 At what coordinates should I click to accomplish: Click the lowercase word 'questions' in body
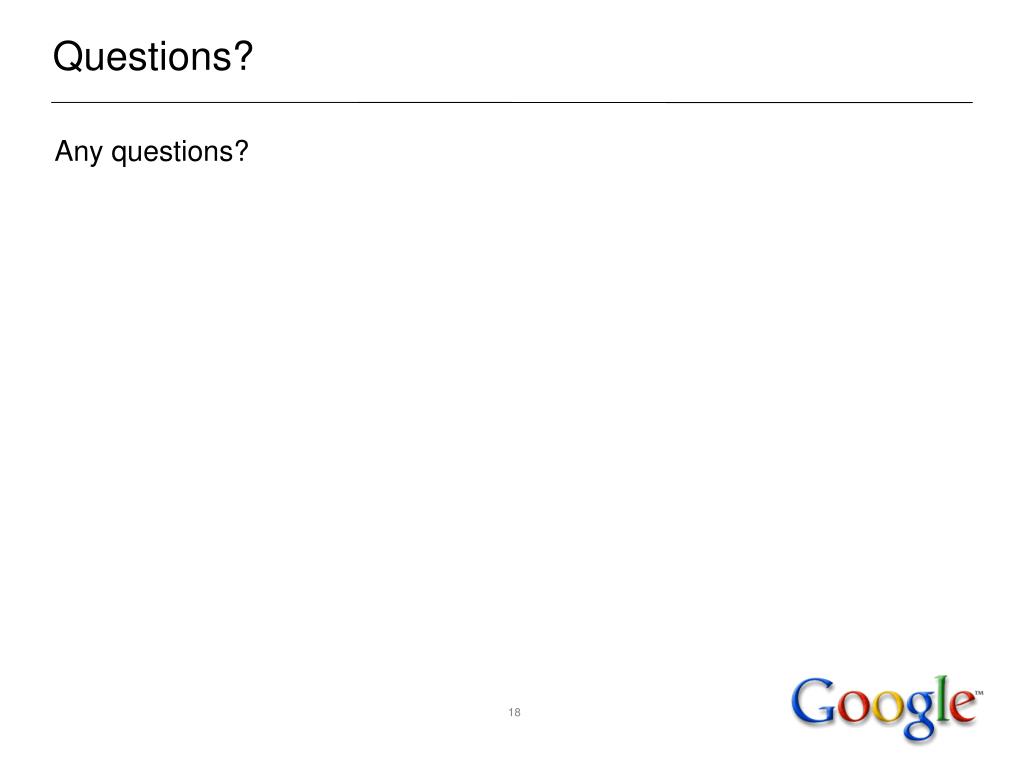tap(172, 153)
